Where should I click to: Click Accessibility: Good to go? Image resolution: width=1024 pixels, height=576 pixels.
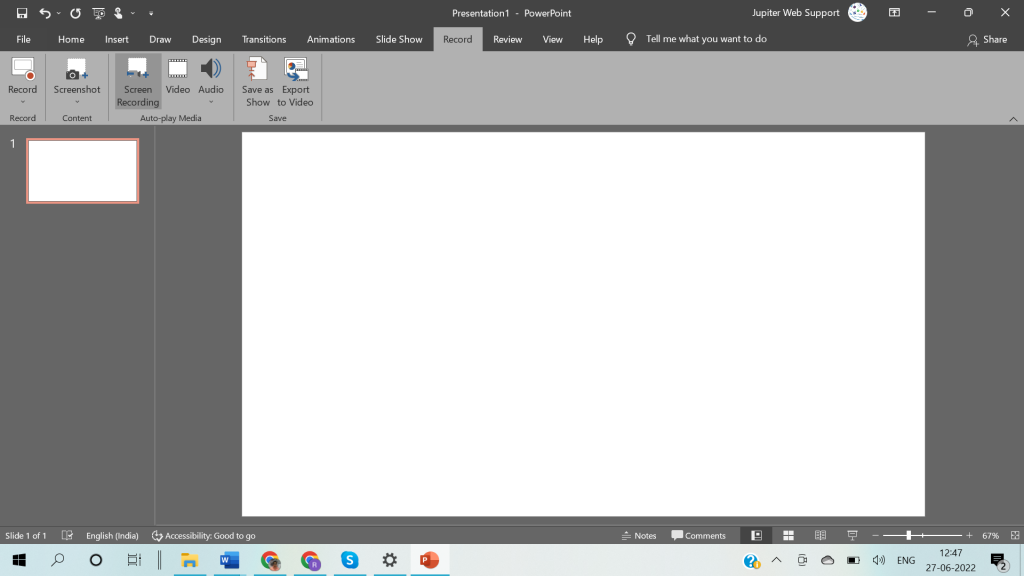[204, 536]
